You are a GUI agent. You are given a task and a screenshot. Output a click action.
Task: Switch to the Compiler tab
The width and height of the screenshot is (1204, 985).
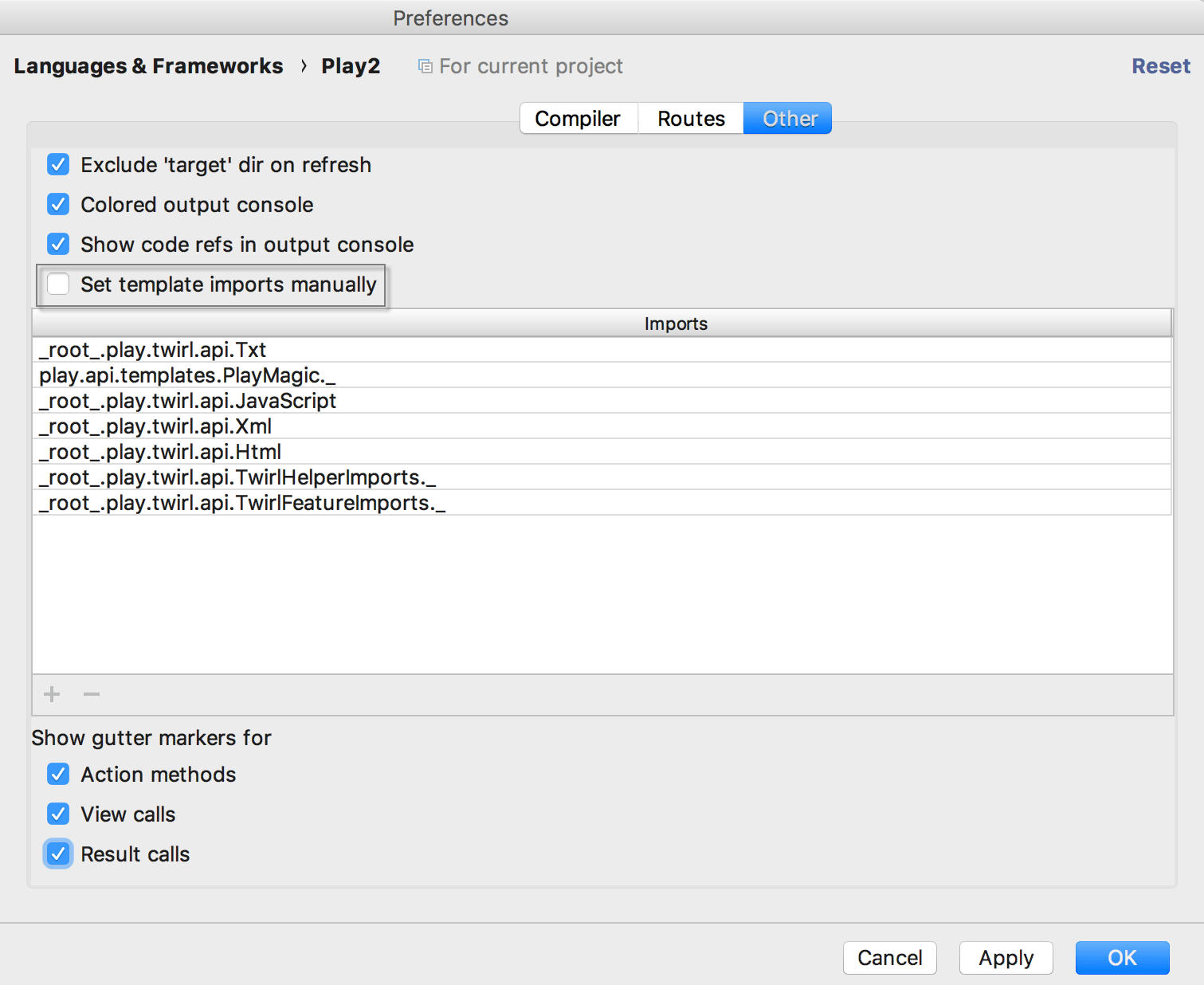(x=578, y=119)
